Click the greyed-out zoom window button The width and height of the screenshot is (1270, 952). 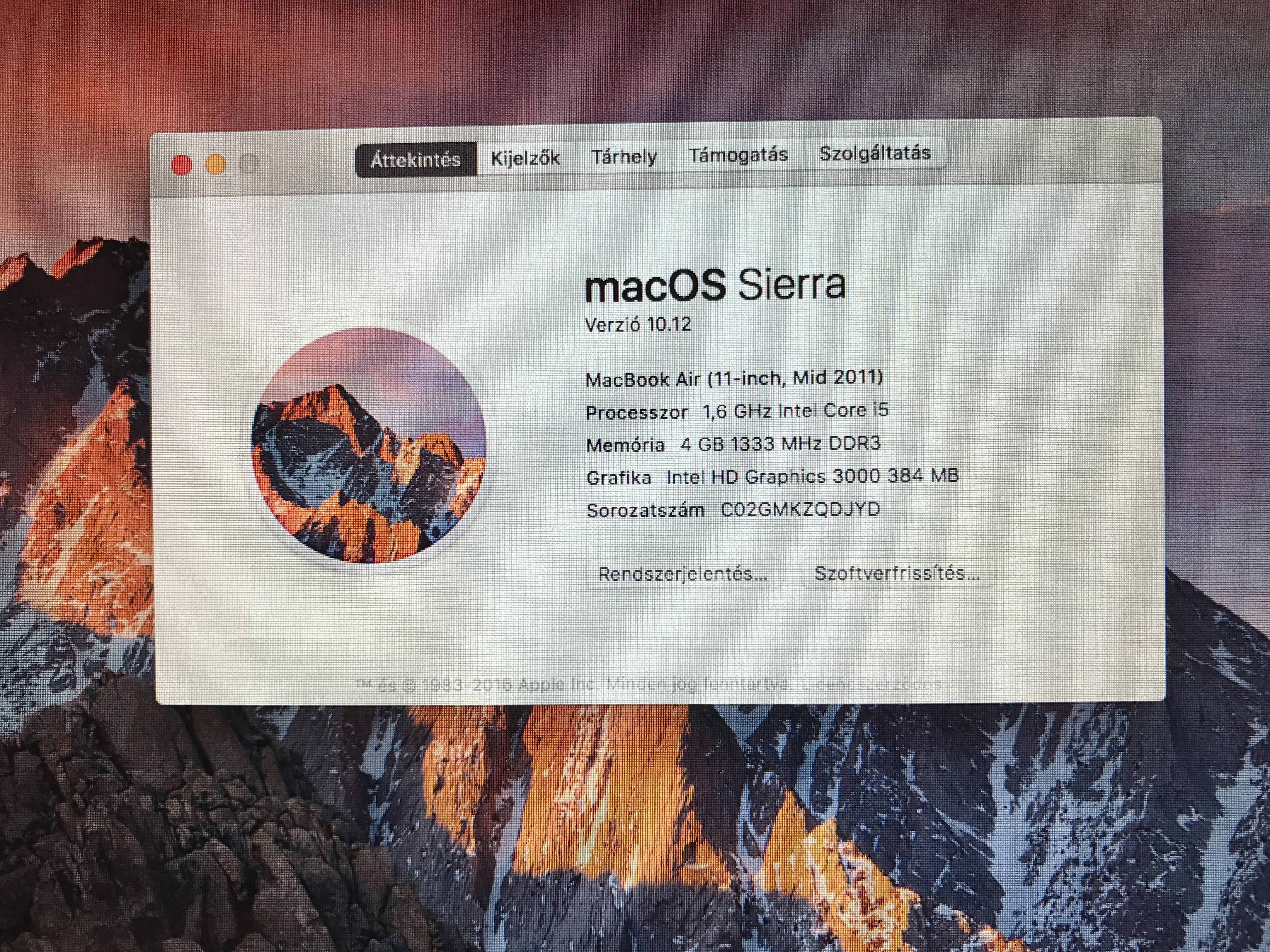click(x=249, y=163)
